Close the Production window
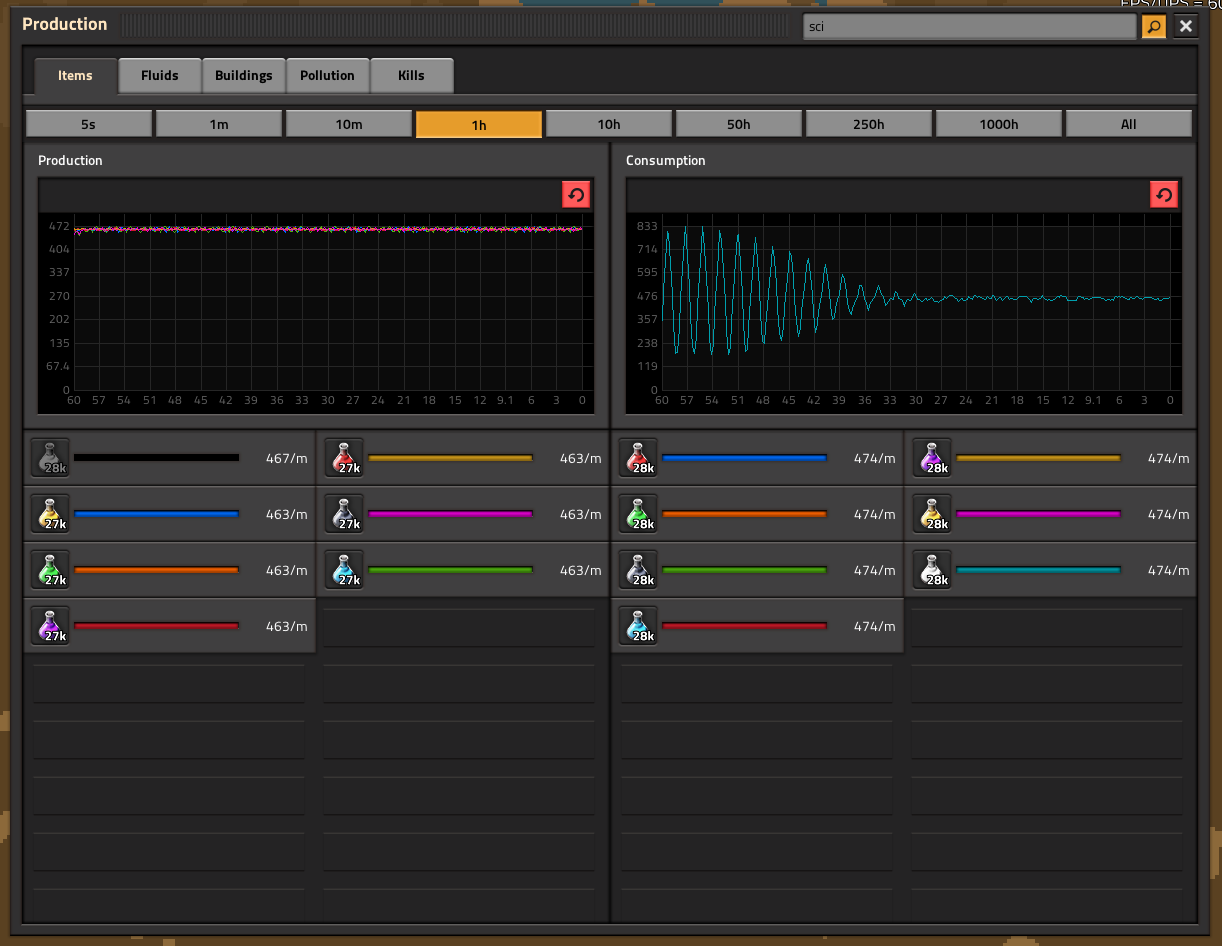This screenshot has width=1222, height=946. click(x=1186, y=26)
